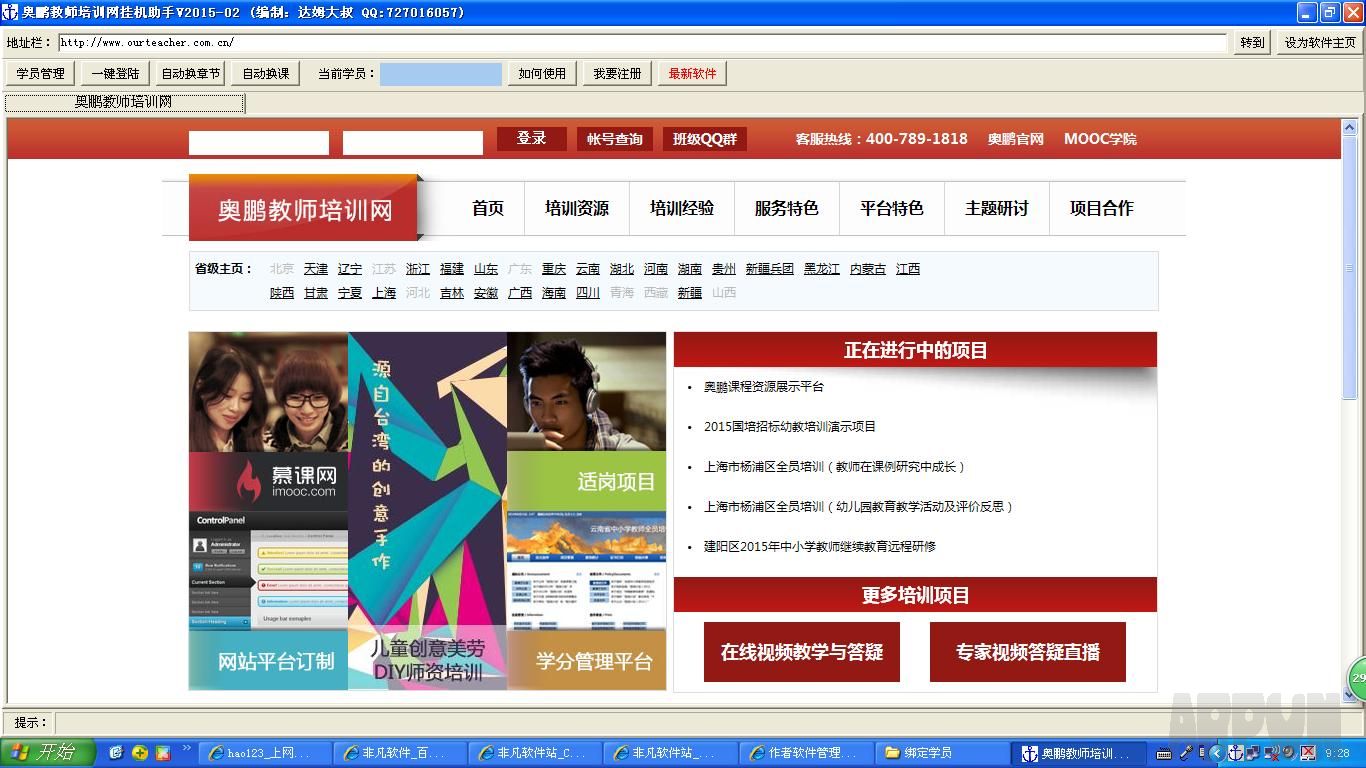Click the 网站平台订制 tile
The image size is (1366, 768).
pyautogui.click(x=268, y=660)
